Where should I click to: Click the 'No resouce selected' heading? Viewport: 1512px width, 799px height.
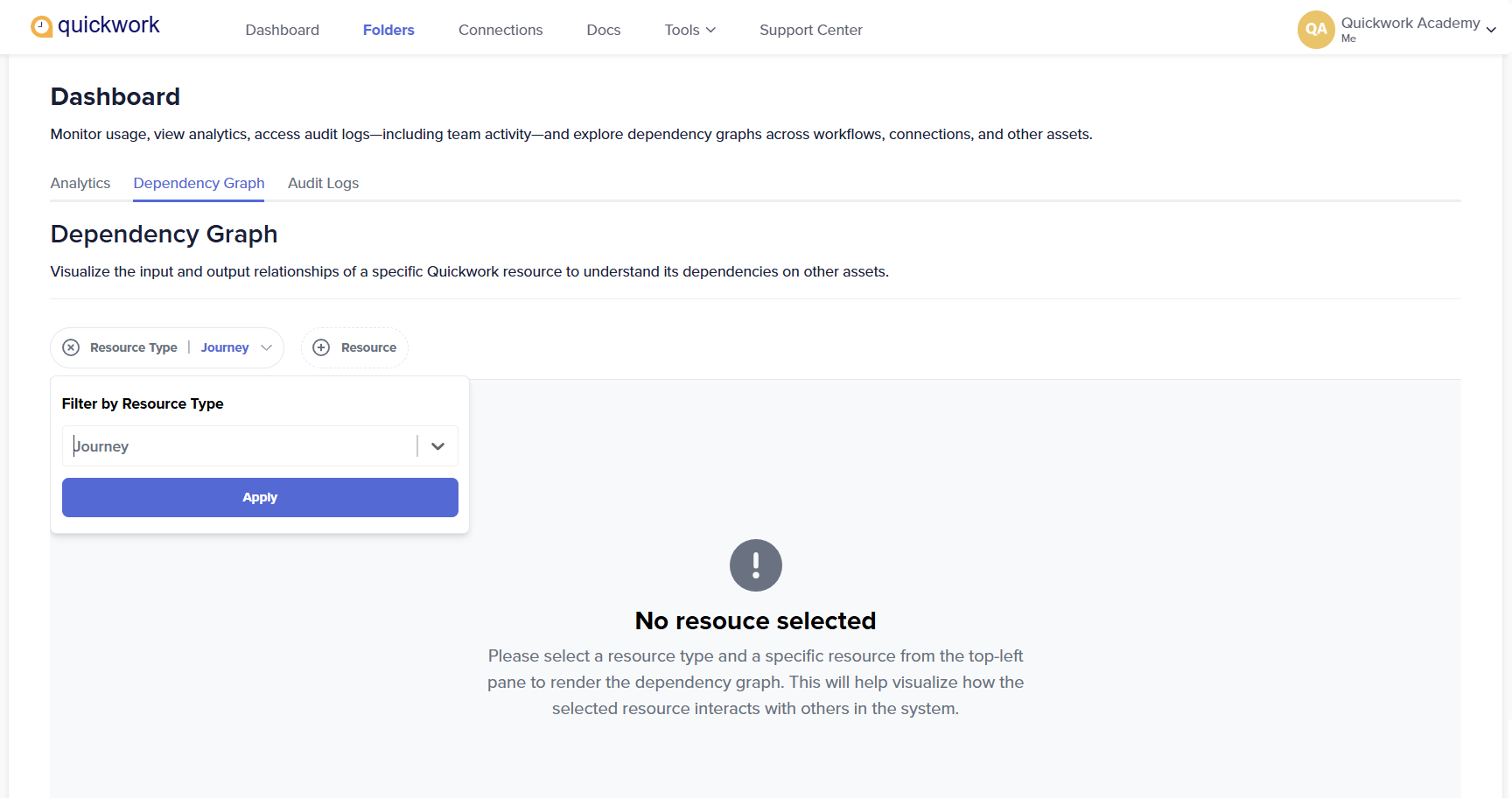click(756, 620)
